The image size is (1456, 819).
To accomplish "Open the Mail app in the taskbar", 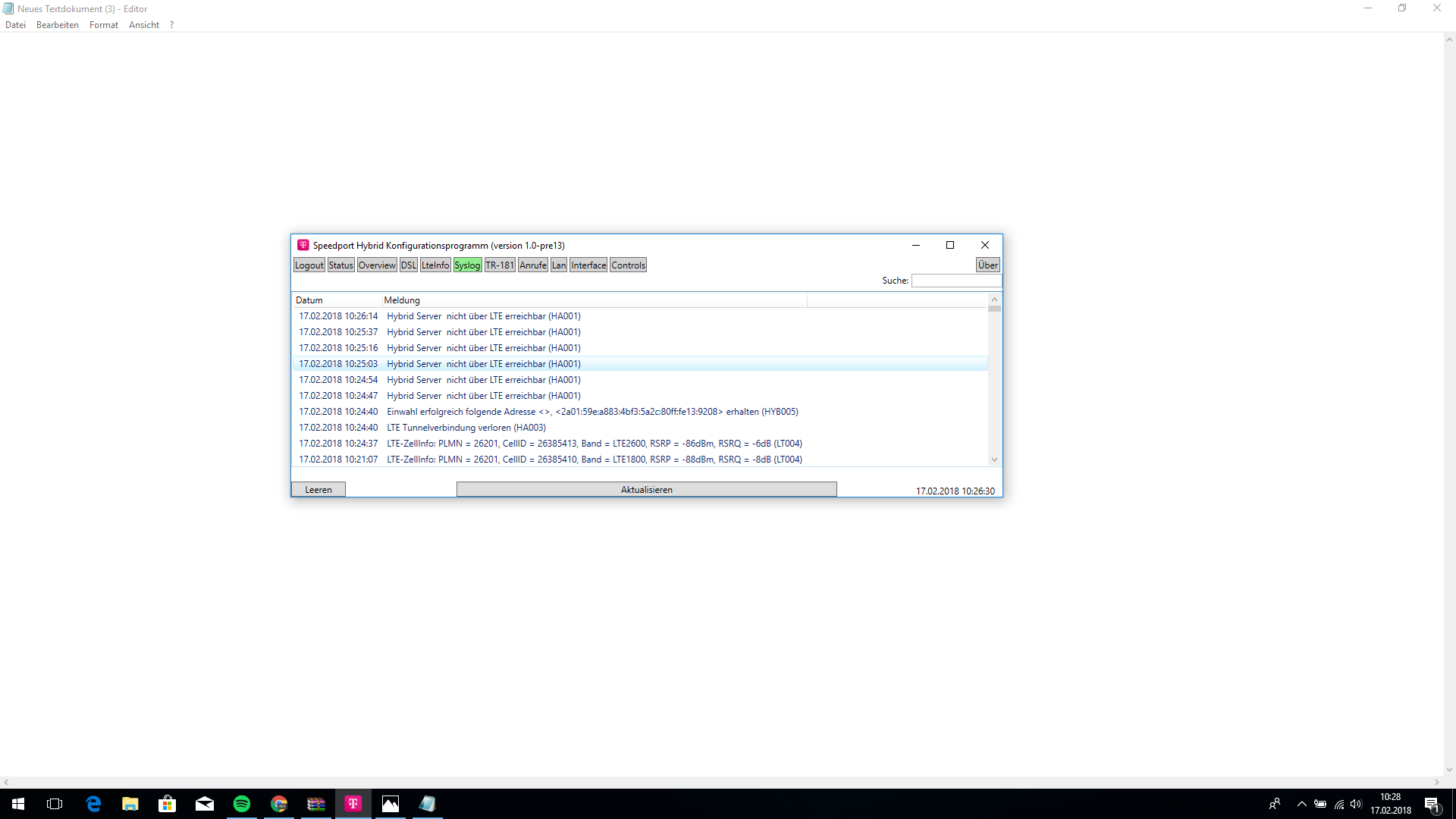I will 205,804.
